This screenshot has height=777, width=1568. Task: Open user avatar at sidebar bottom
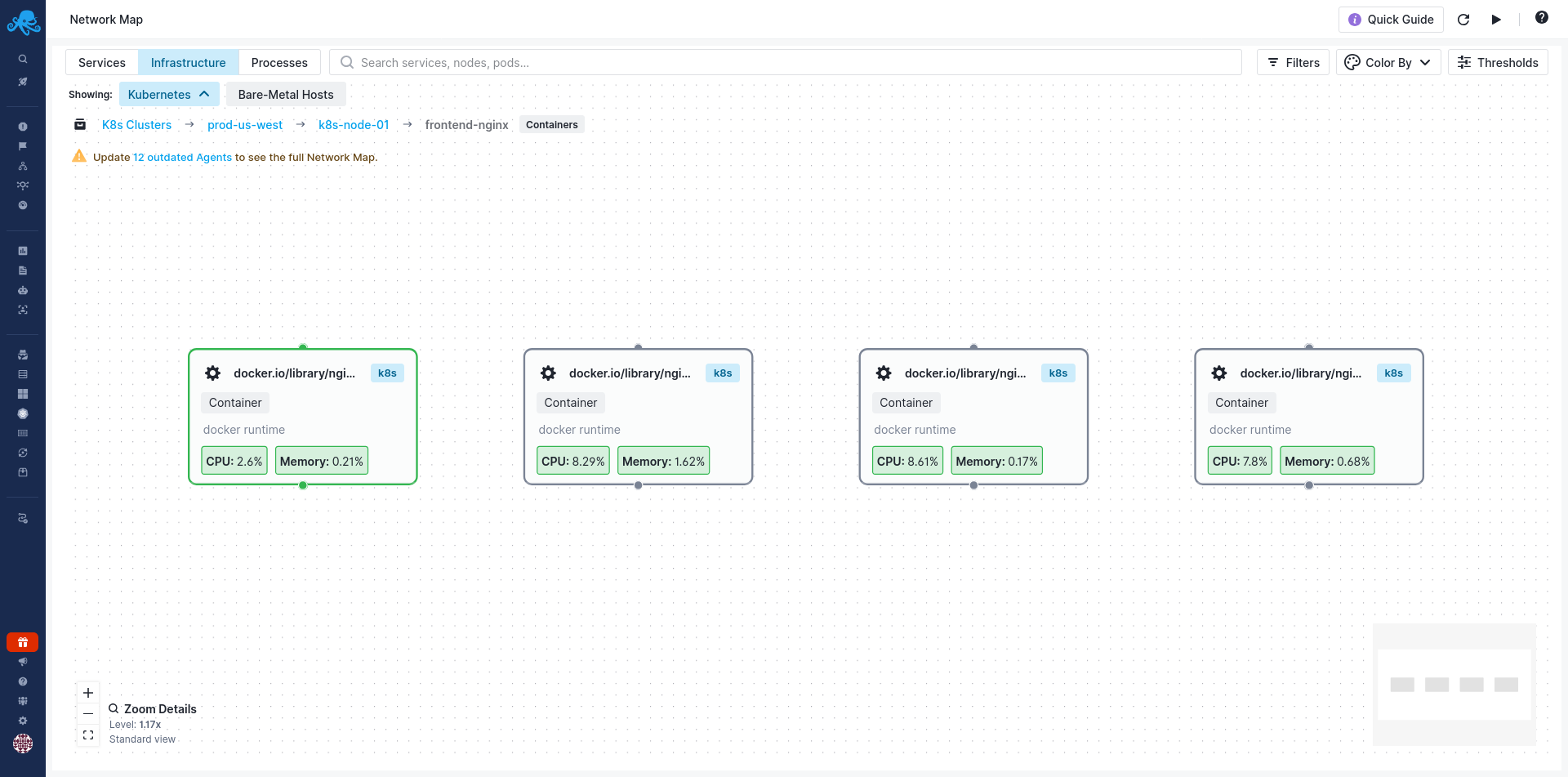23,743
